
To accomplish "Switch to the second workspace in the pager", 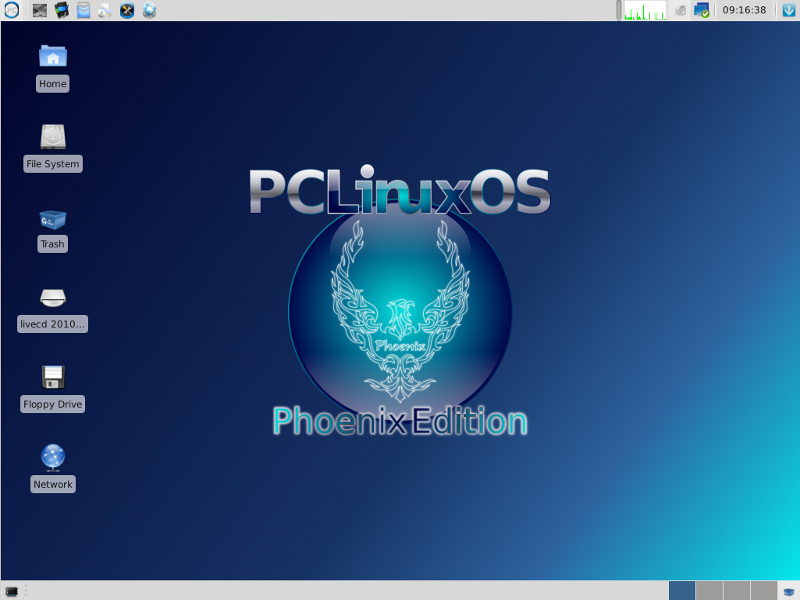I will pyautogui.click(x=710, y=589).
